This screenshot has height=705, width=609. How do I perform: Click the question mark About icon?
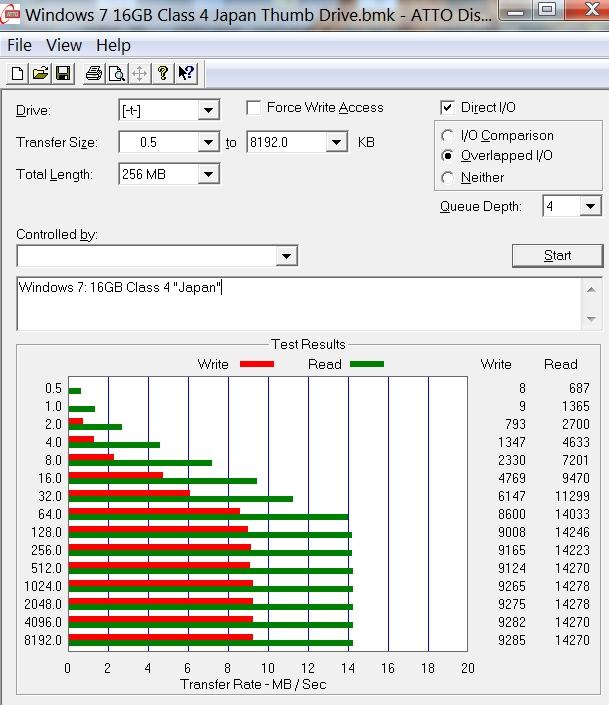(x=163, y=73)
